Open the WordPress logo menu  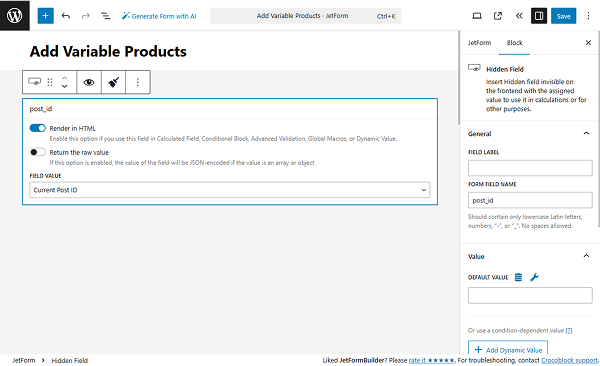click(15, 15)
